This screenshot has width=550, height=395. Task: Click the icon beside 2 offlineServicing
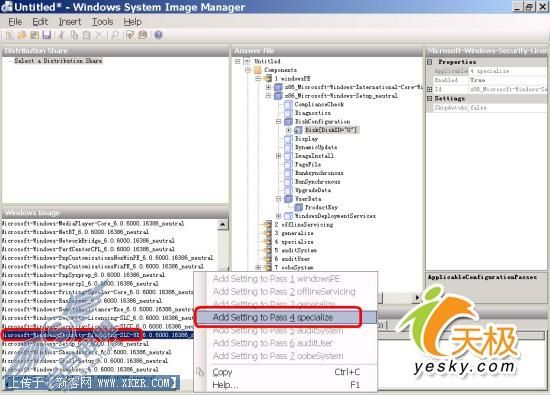(268, 225)
